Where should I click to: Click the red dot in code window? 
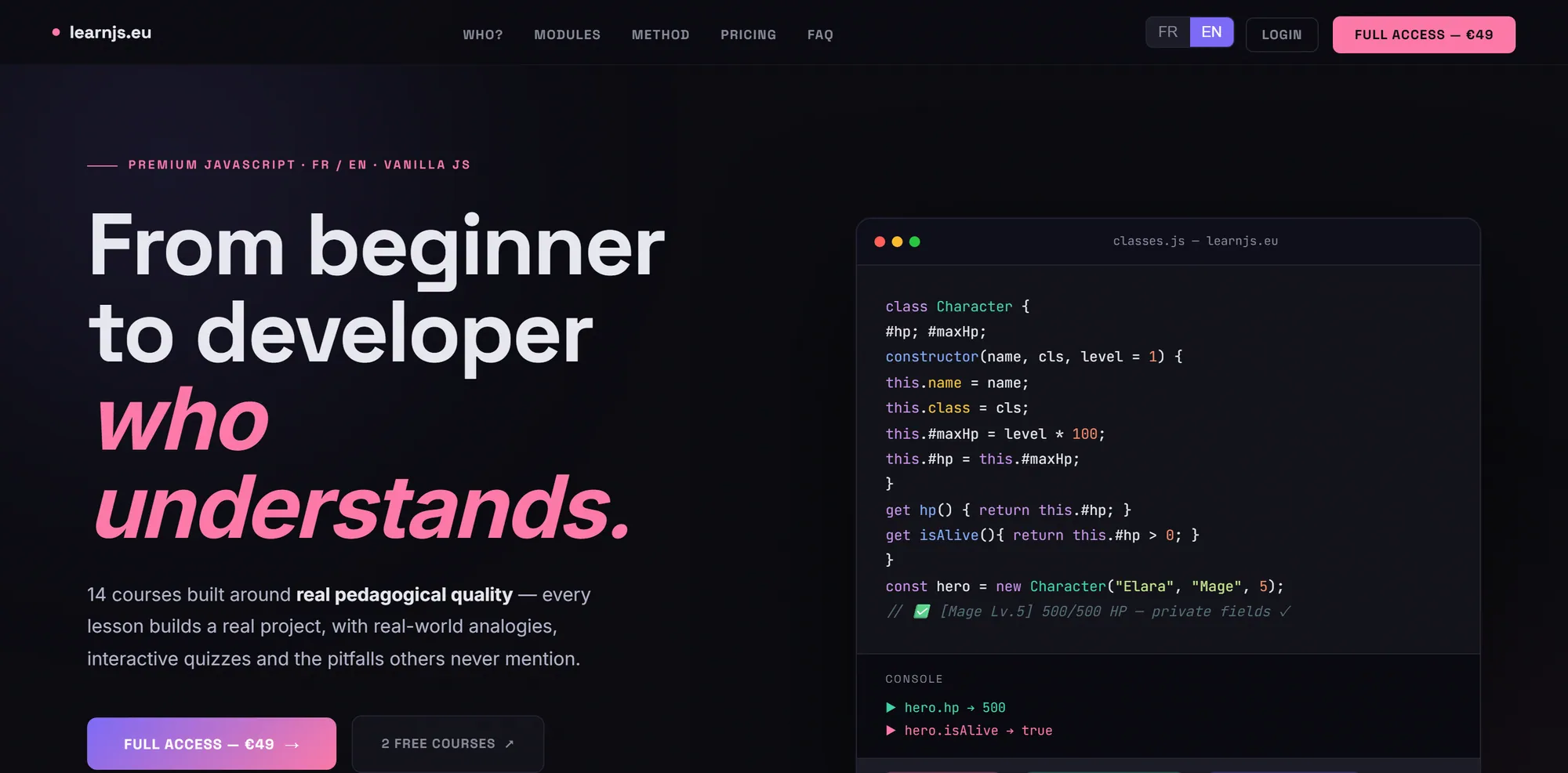pos(880,241)
